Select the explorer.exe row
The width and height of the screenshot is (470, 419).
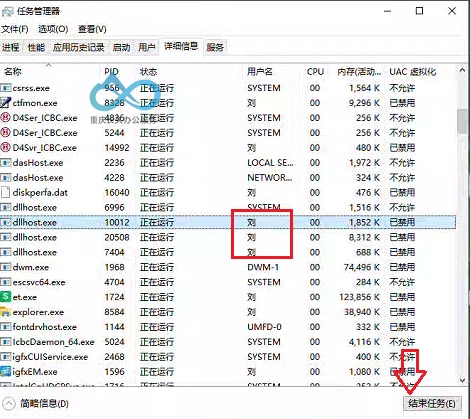tap(228, 312)
